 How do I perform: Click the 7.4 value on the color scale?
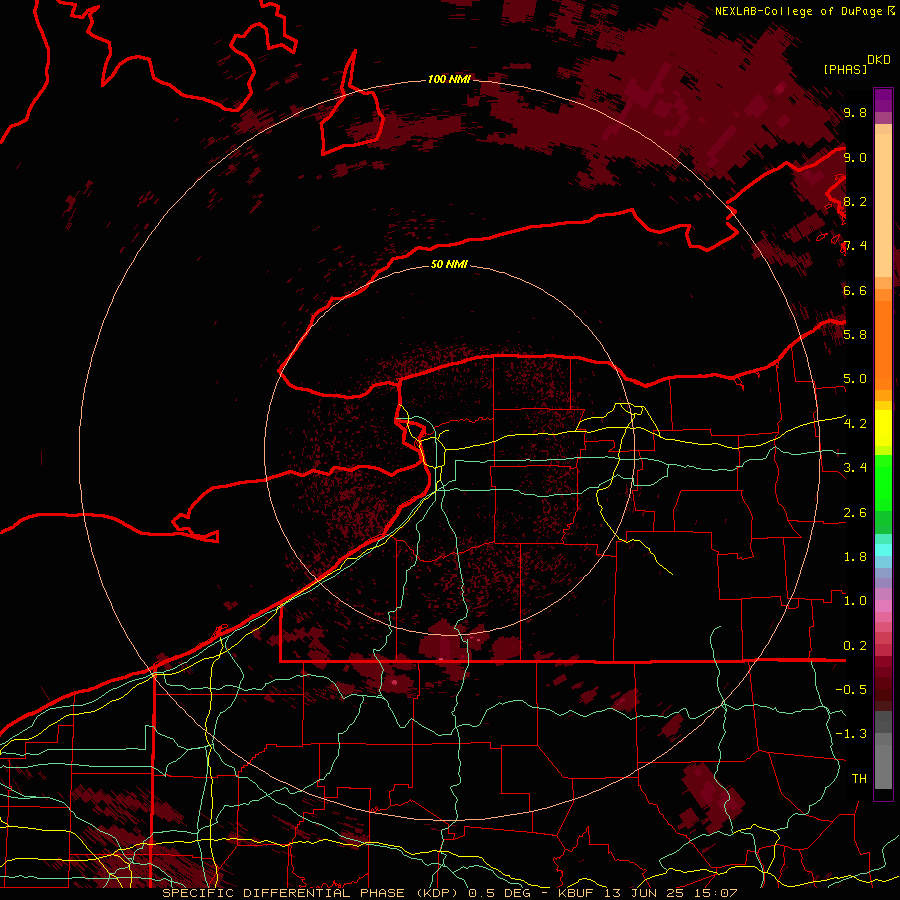click(x=855, y=246)
